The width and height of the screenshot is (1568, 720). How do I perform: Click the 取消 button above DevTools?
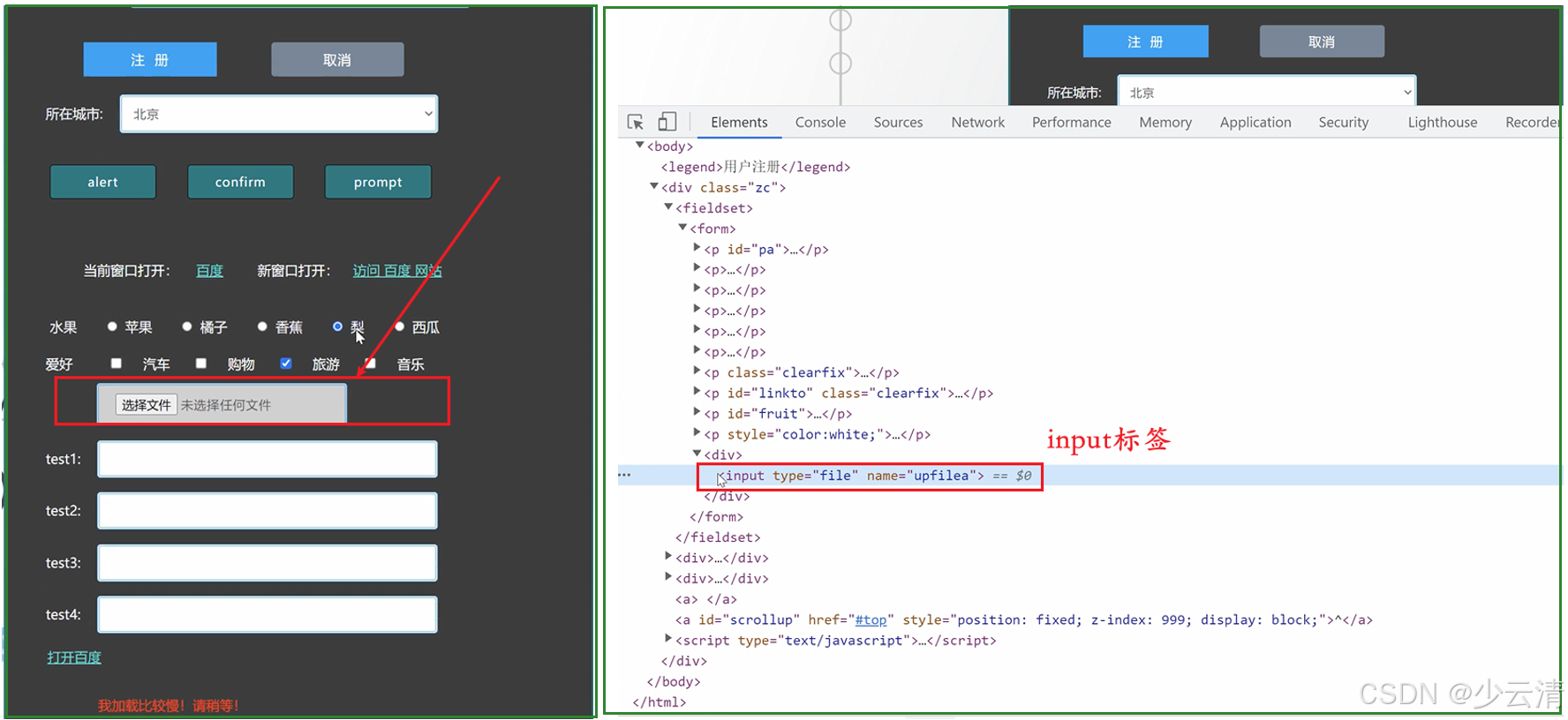click(1322, 41)
